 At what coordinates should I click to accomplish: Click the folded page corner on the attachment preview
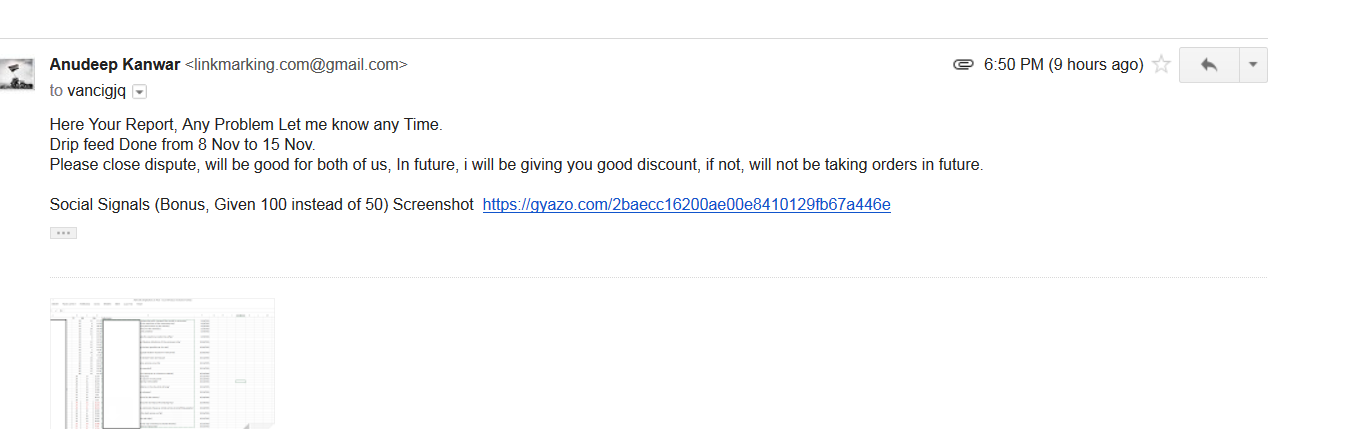click(x=263, y=424)
